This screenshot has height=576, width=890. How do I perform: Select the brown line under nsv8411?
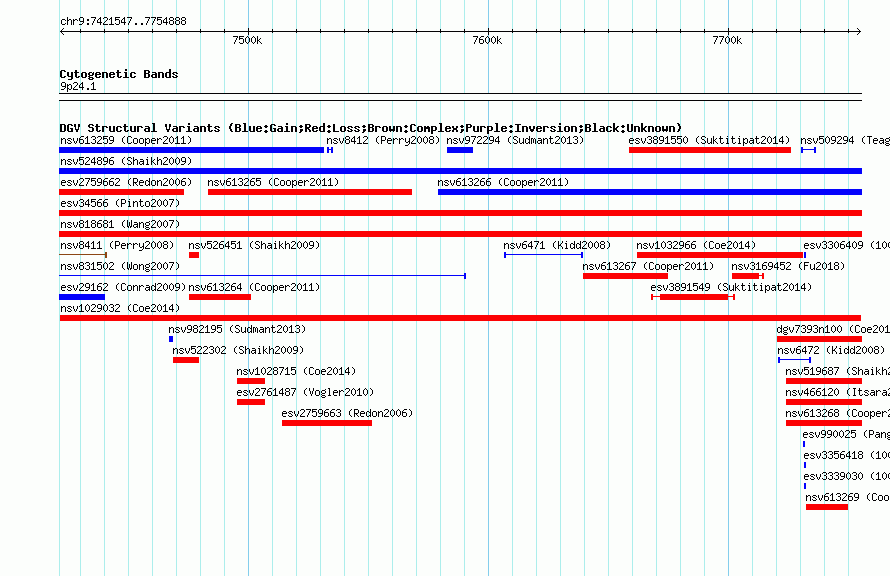coord(83,255)
